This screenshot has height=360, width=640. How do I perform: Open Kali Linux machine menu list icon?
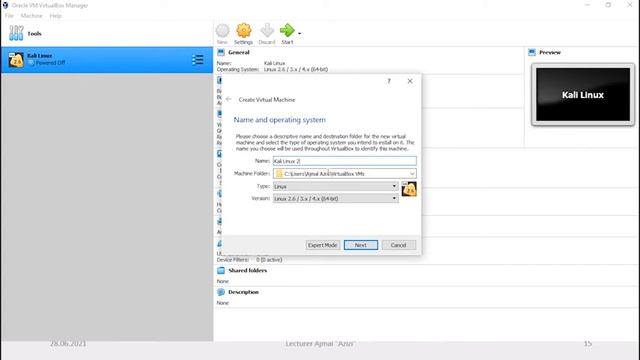(x=198, y=60)
